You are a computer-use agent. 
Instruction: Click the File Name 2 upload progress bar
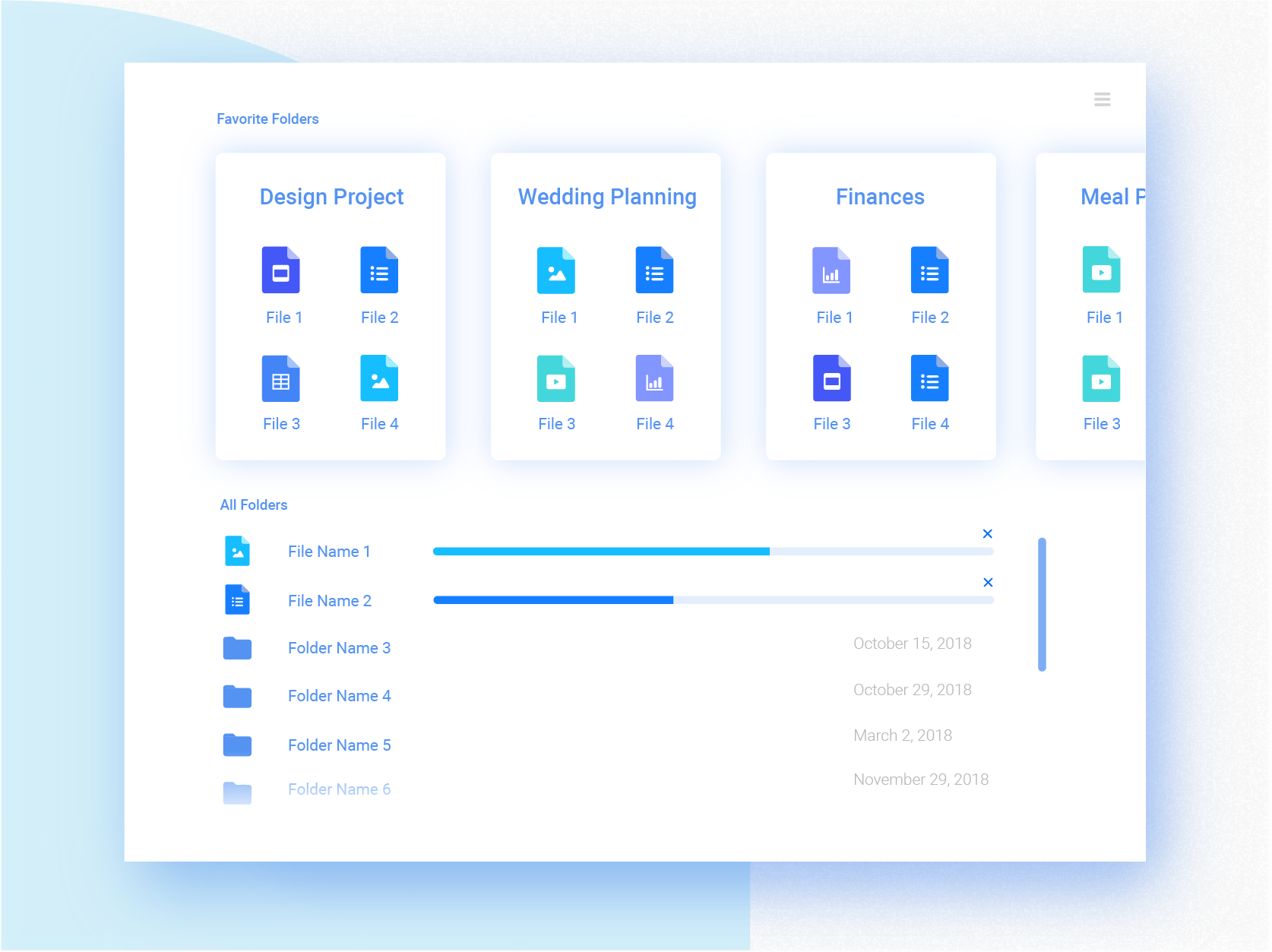pos(713,600)
